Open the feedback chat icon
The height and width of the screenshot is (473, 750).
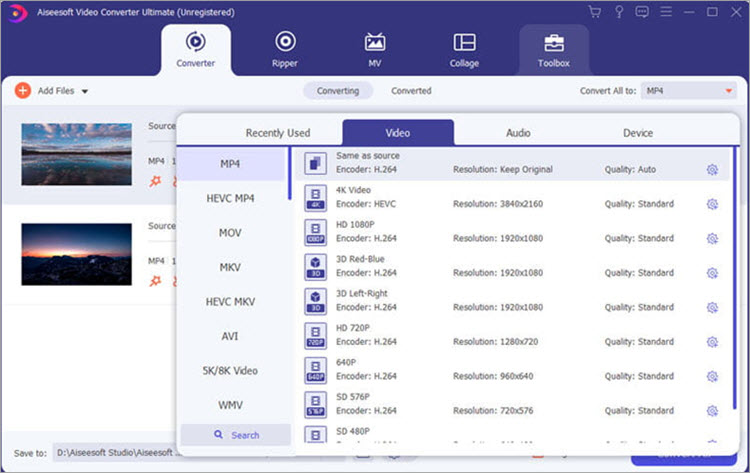point(642,12)
